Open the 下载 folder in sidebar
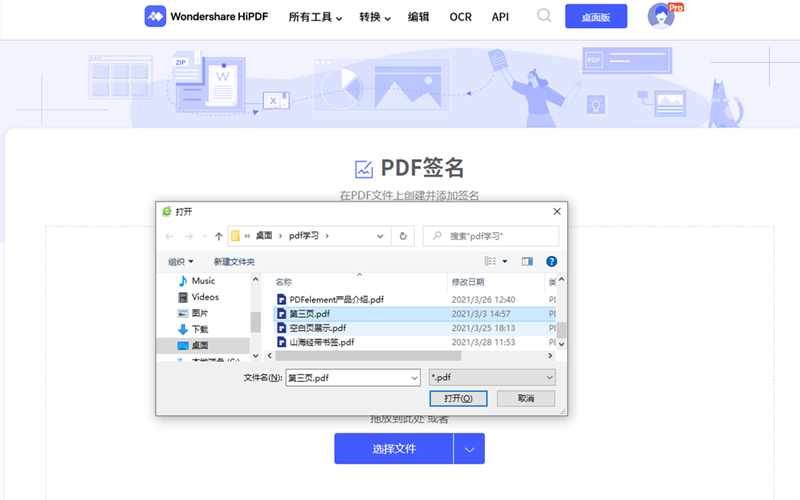Viewport: 800px width, 500px height. pyautogui.click(x=199, y=329)
